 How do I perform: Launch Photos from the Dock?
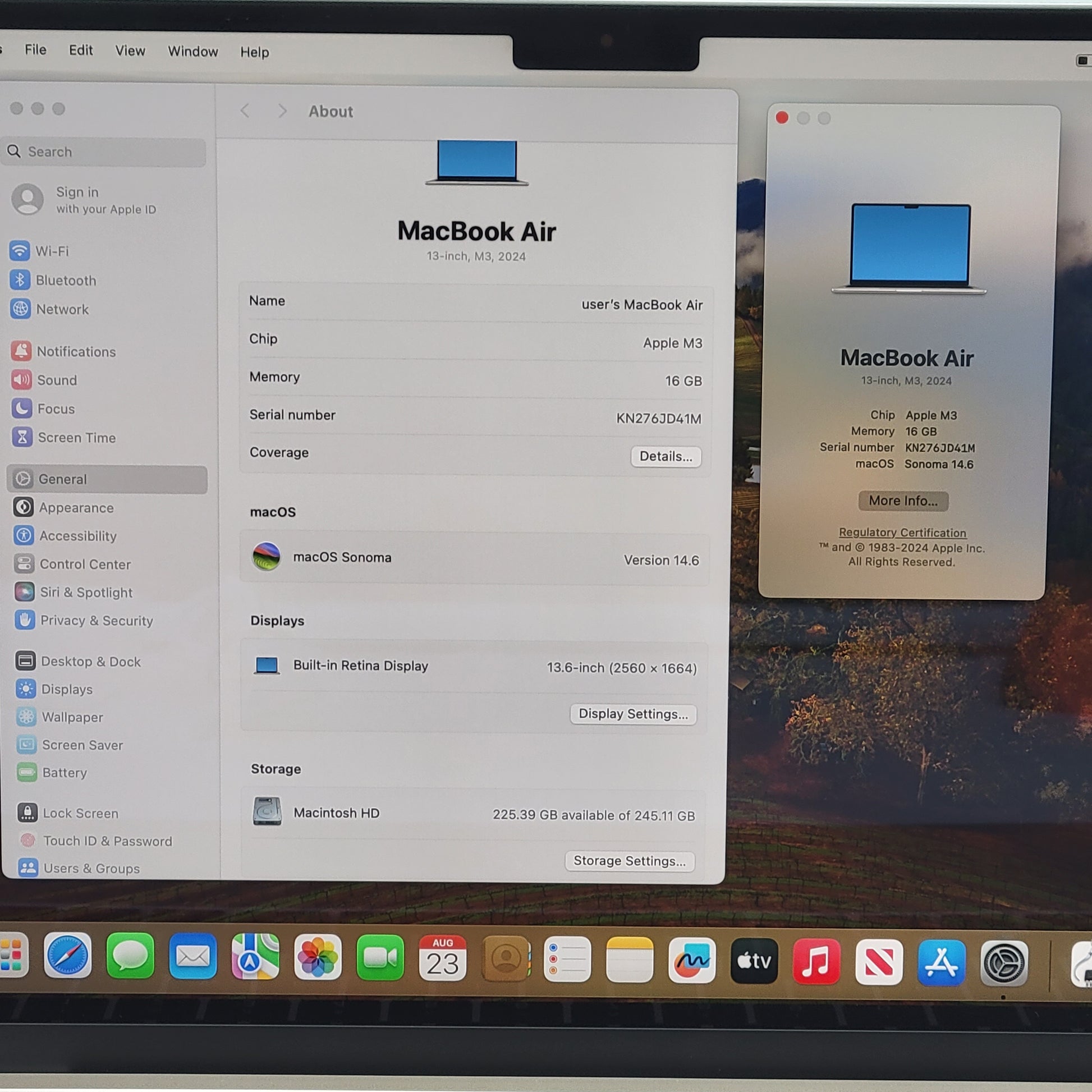318,957
